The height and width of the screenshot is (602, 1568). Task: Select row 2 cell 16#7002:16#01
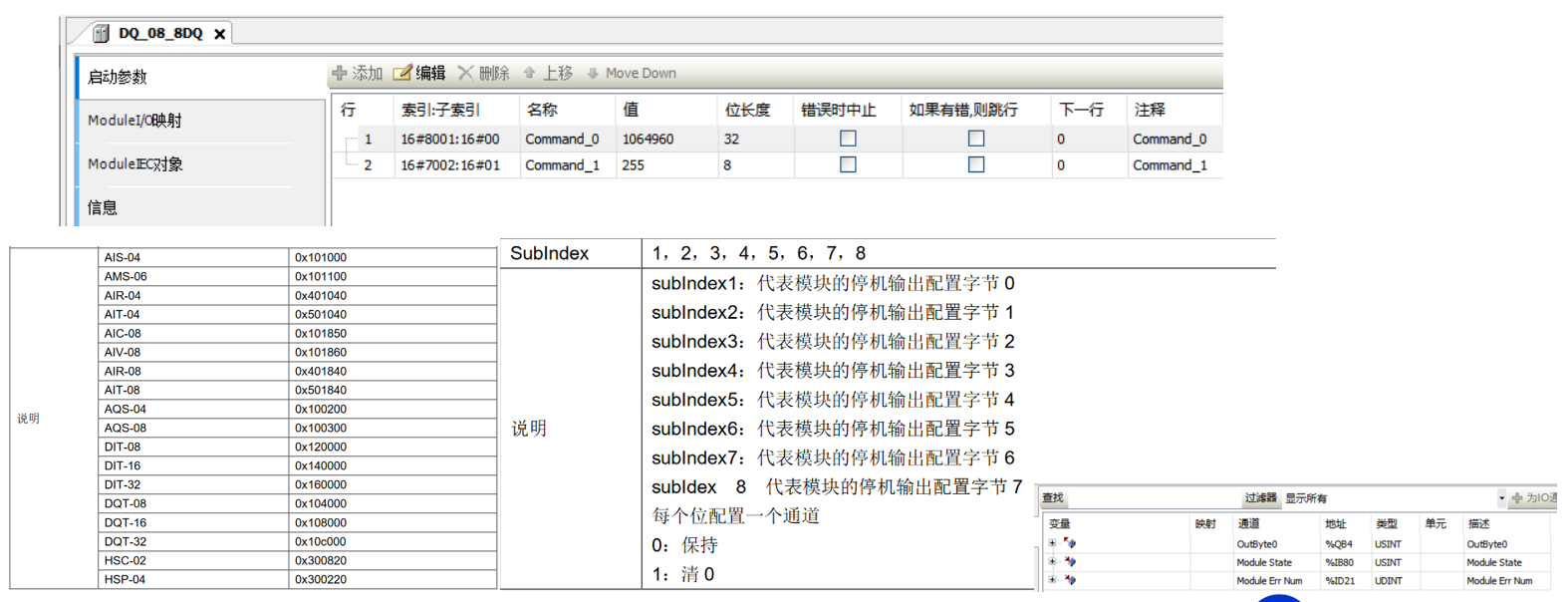[x=456, y=164]
